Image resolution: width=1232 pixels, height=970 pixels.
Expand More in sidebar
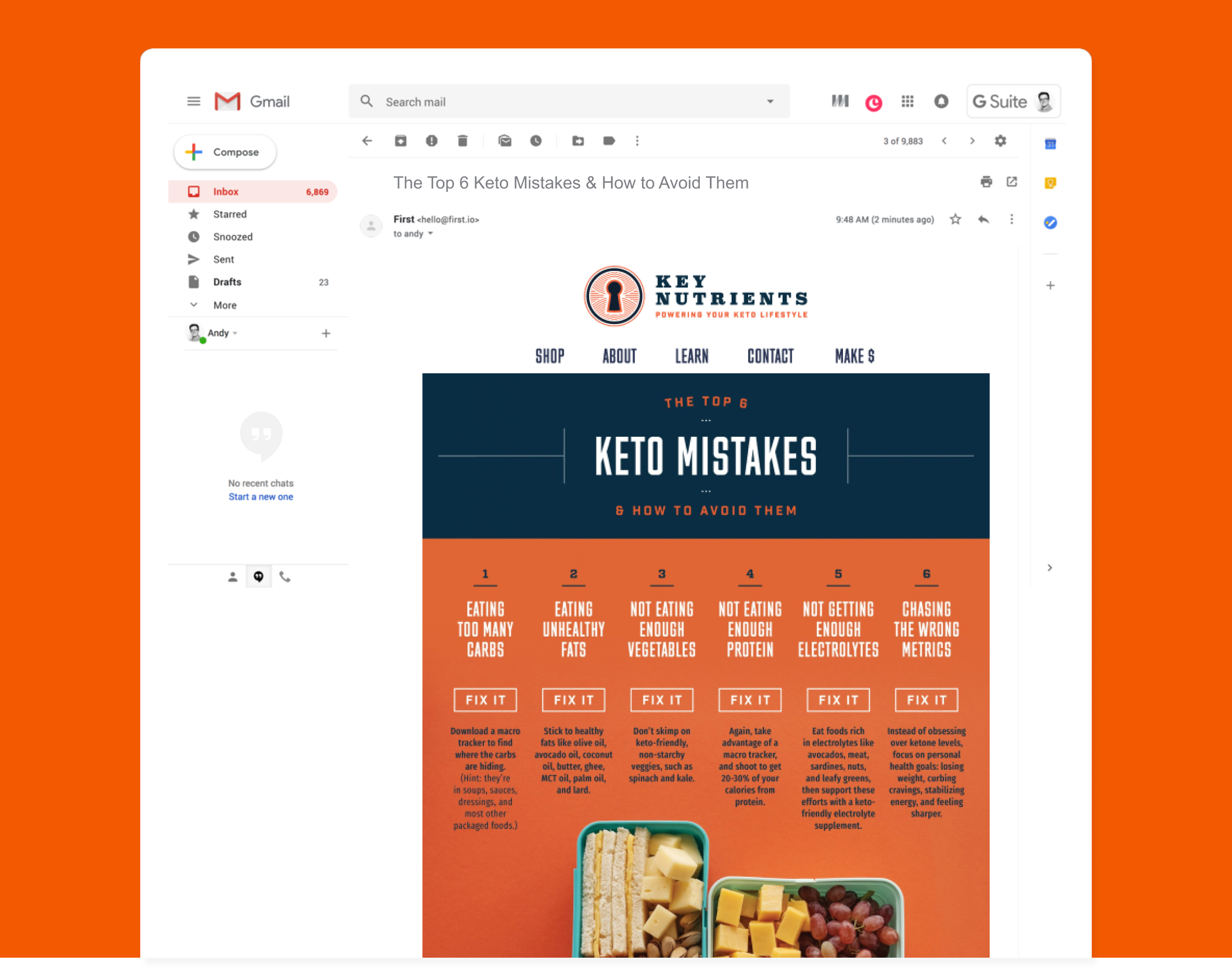click(x=225, y=305)
